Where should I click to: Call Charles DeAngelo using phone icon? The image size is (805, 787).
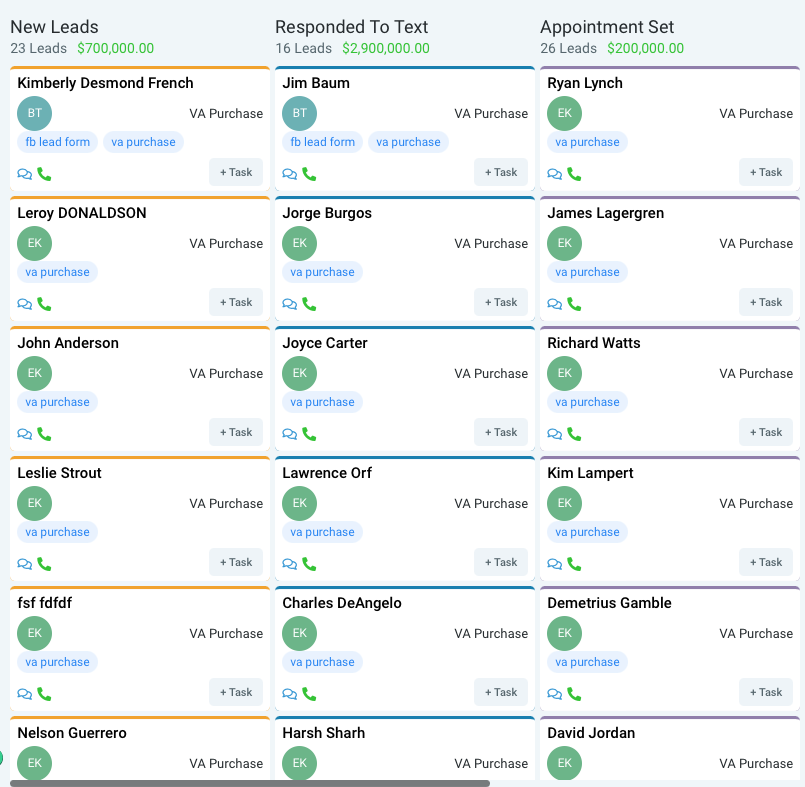click(309, 694)
